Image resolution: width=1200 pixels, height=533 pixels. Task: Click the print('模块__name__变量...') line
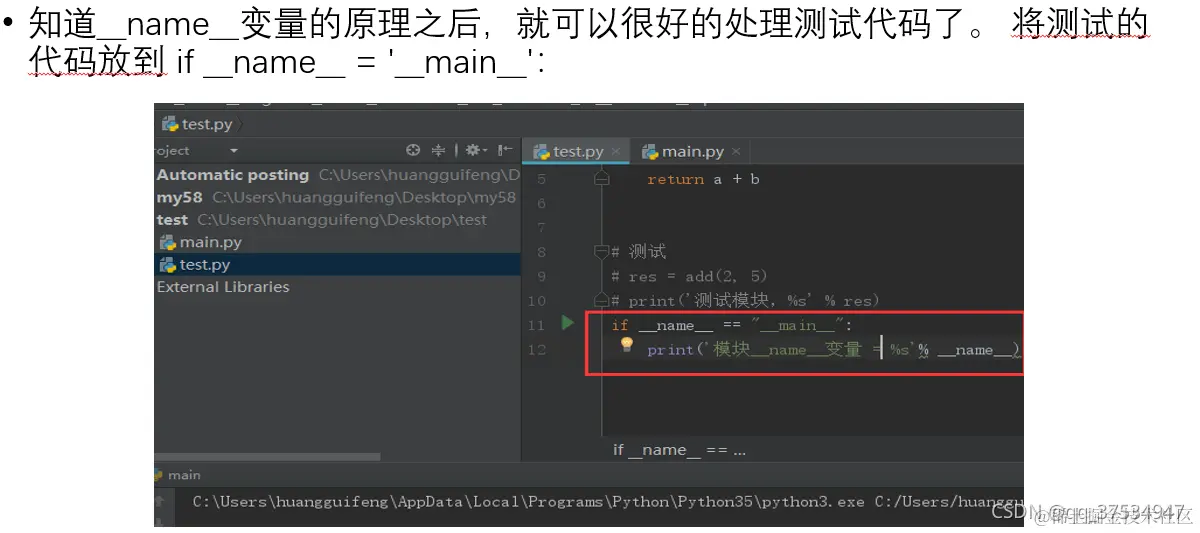[834, 349]
